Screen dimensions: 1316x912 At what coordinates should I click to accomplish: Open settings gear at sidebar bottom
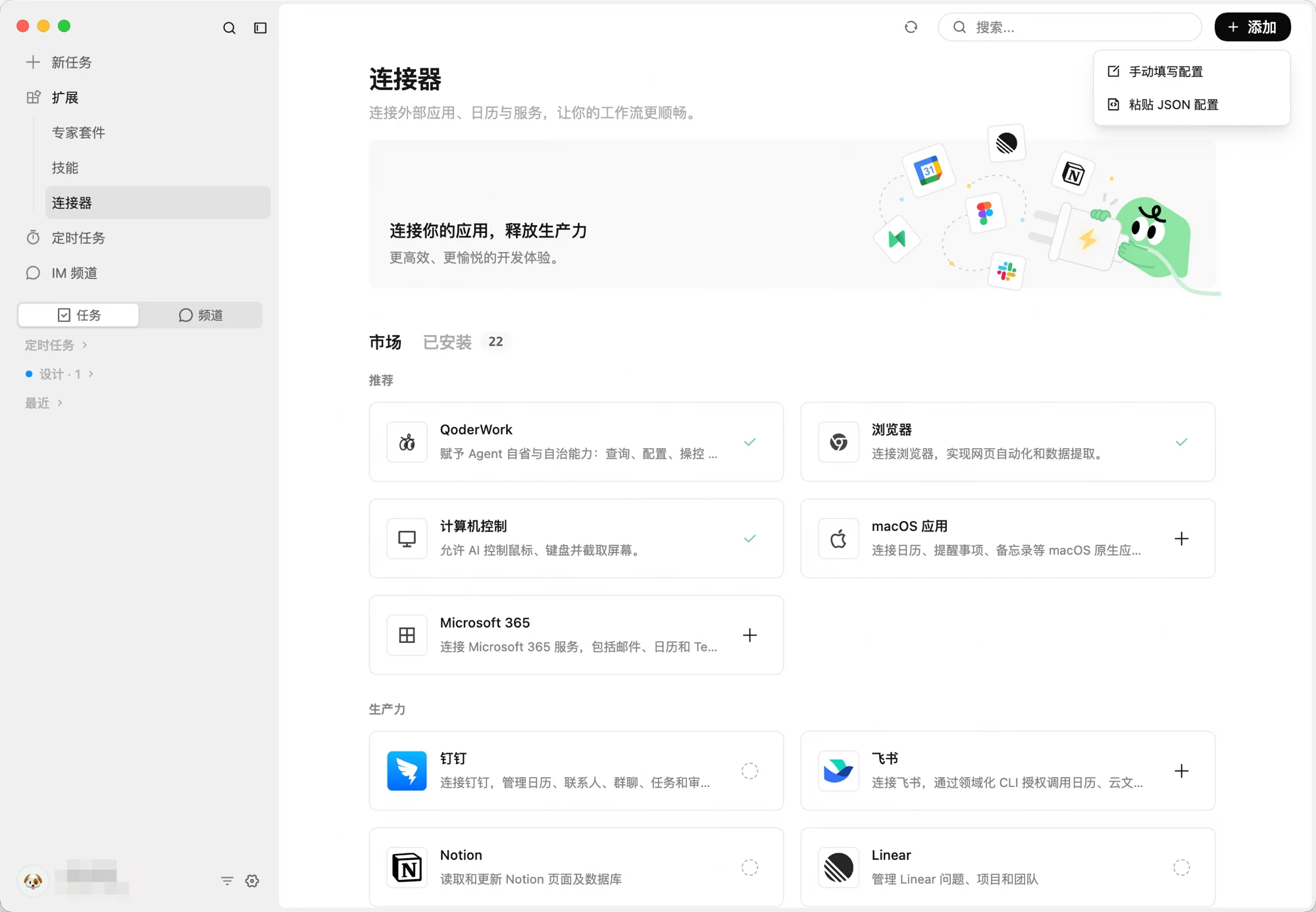click(x=252, y=881)
